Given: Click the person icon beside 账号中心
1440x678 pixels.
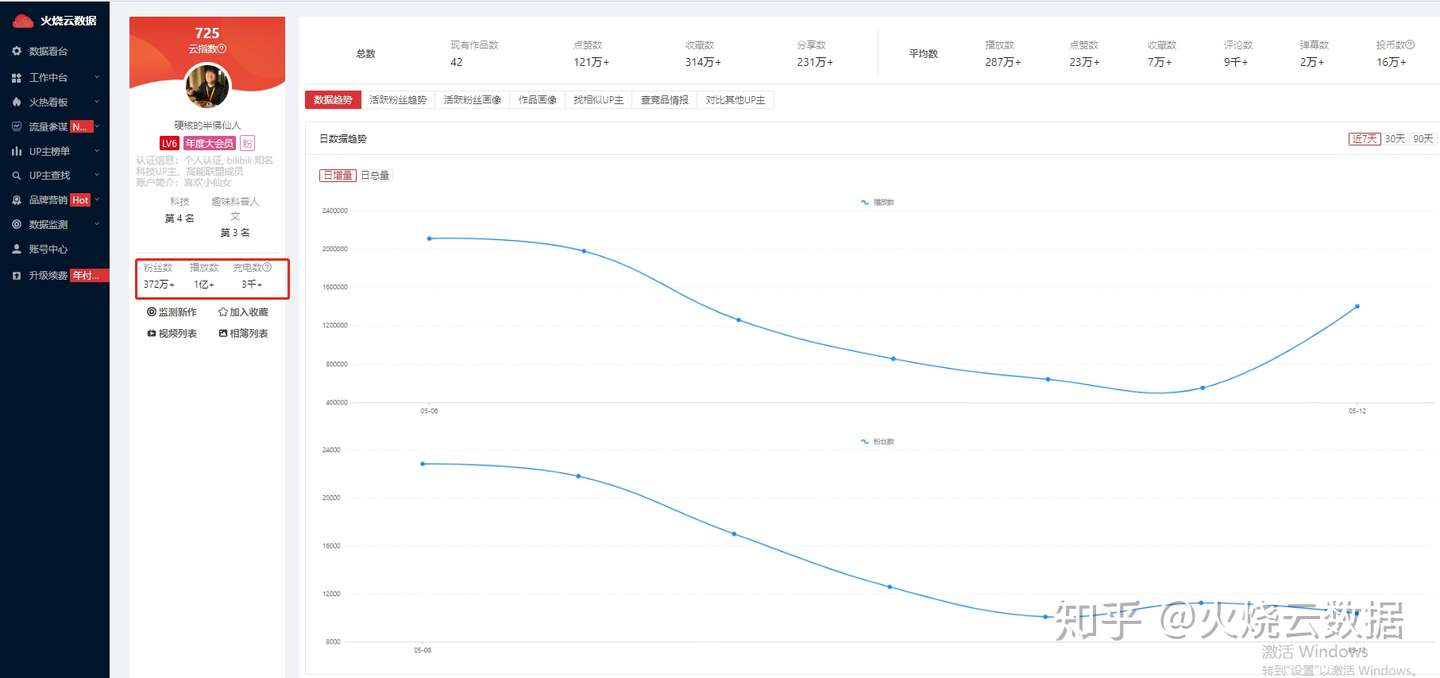Looking at the screenshot, I should [16, 249].
